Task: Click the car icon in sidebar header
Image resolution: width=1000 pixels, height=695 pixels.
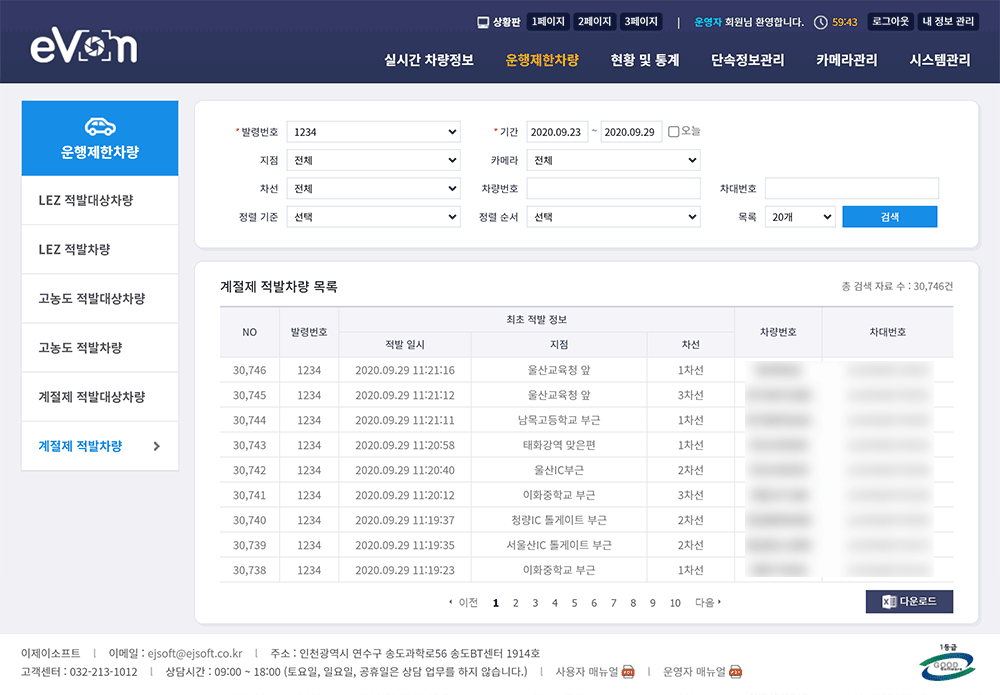Action: [x=100, y=126]
